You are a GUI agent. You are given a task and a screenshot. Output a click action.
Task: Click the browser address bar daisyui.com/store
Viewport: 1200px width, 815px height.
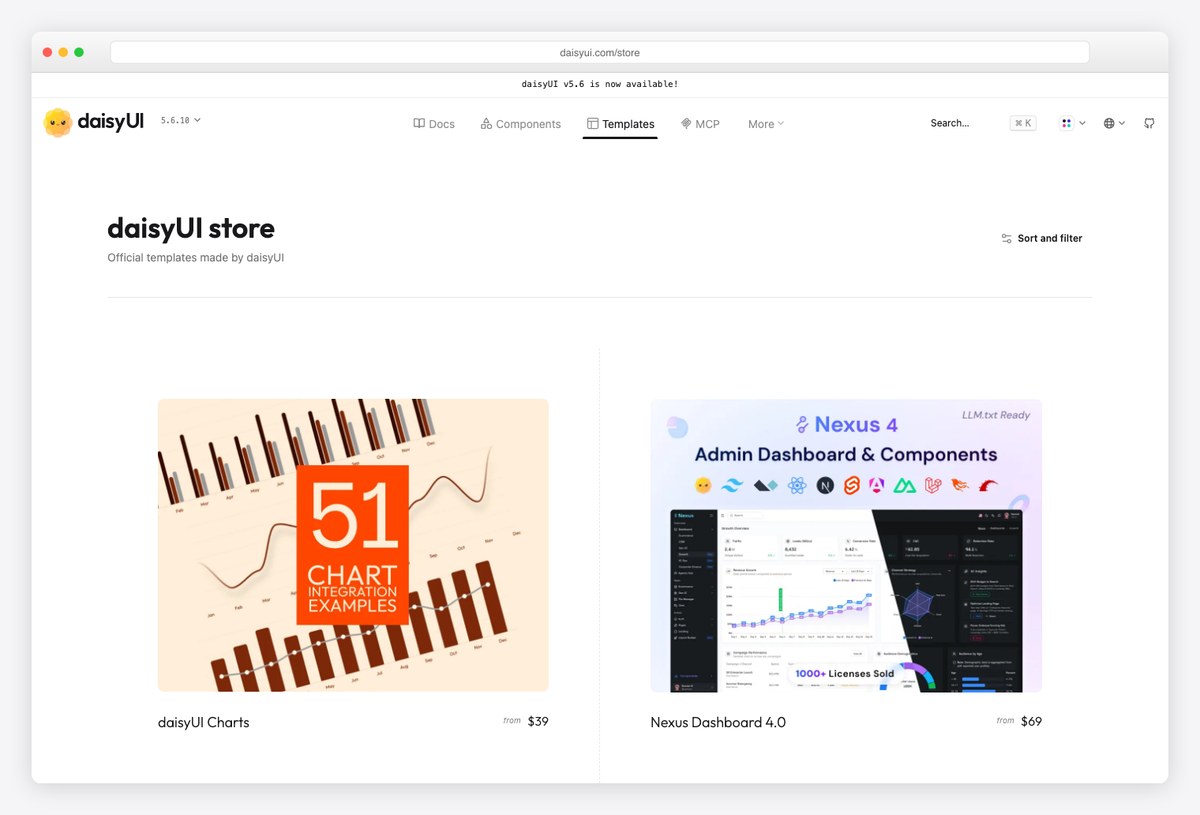tap(600, 52)
